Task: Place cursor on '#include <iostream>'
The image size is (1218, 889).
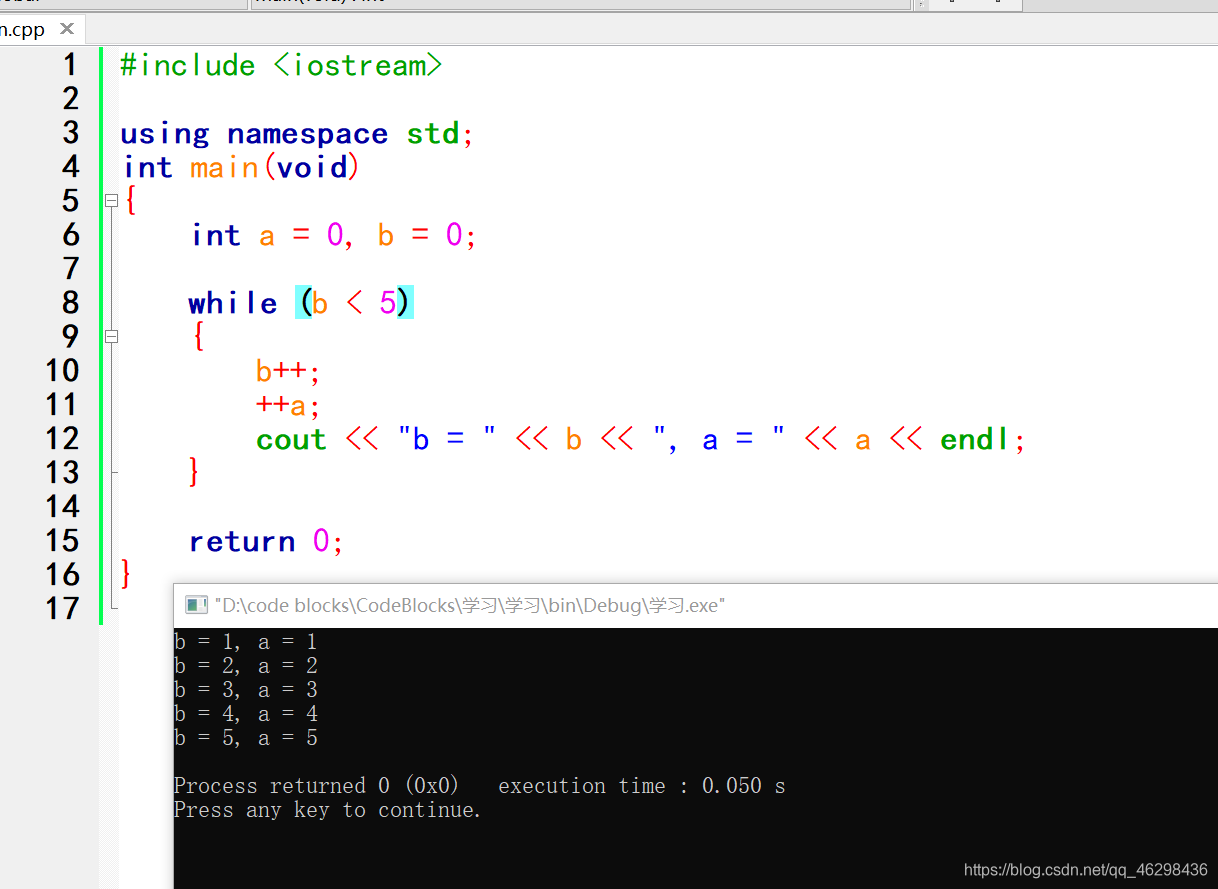Action: pyautogui.click(x=281, y=66)
